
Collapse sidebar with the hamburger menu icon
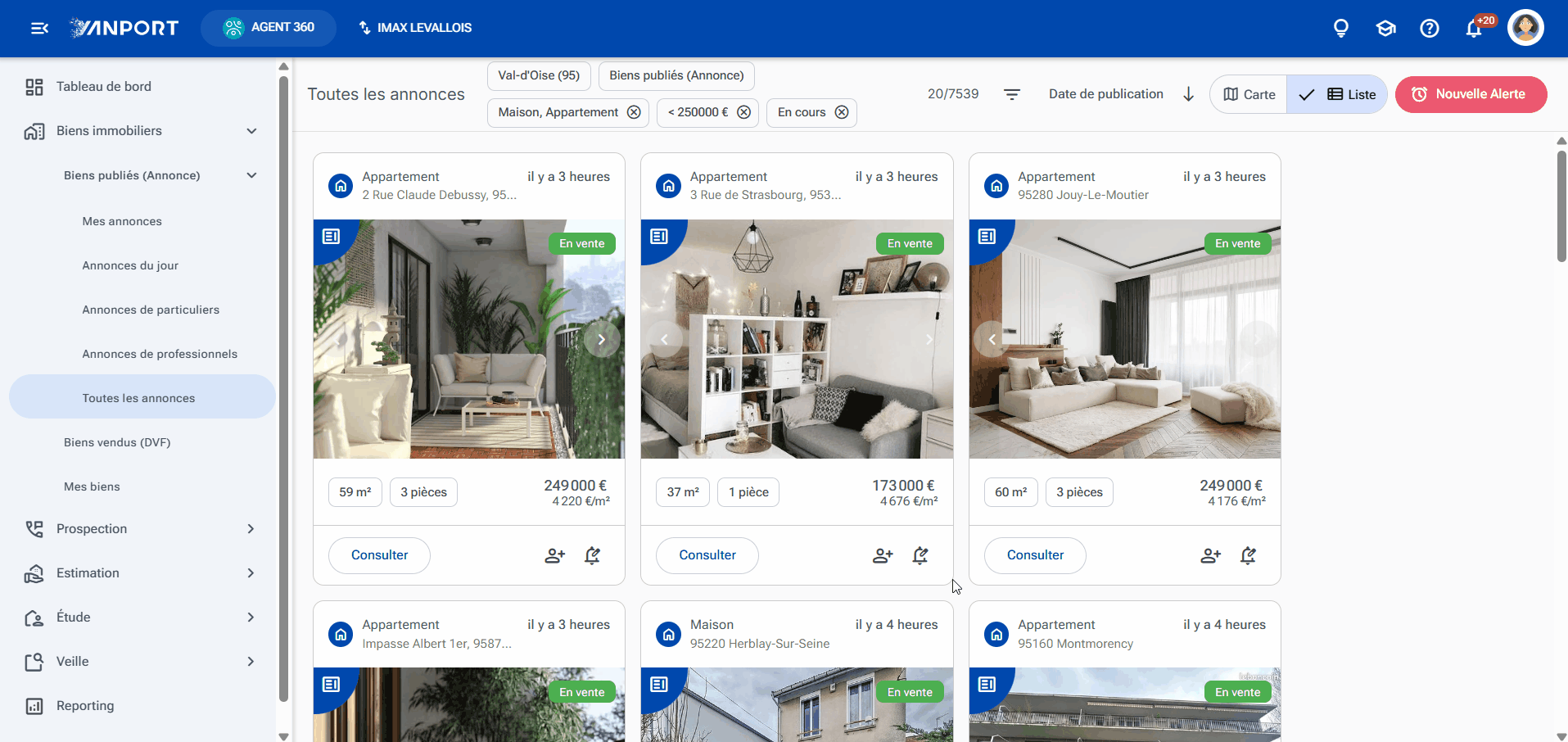(39, 29)
